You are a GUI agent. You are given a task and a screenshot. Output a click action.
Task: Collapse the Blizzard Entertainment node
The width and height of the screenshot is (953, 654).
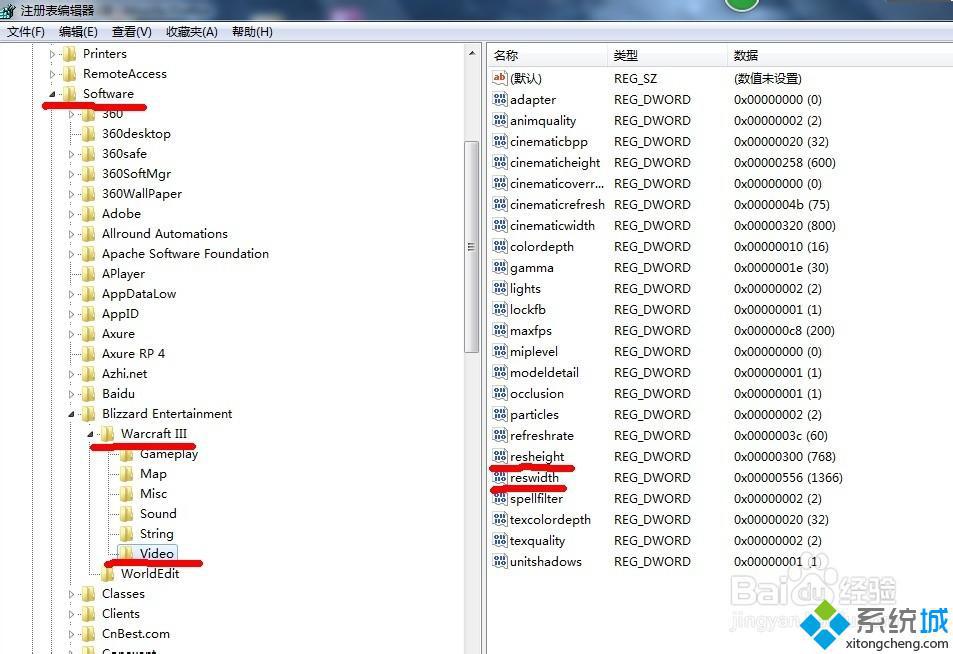[72, 414]
